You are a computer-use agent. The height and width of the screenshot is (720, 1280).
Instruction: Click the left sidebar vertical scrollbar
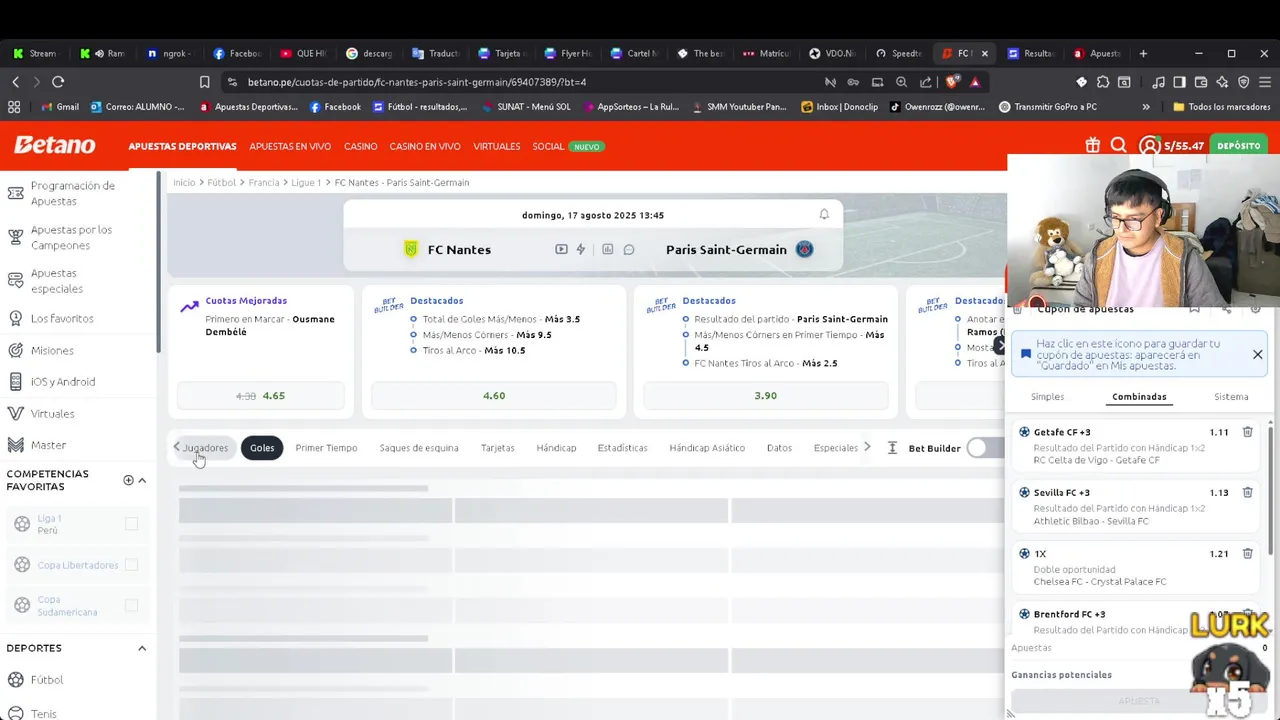pos(158,262)
